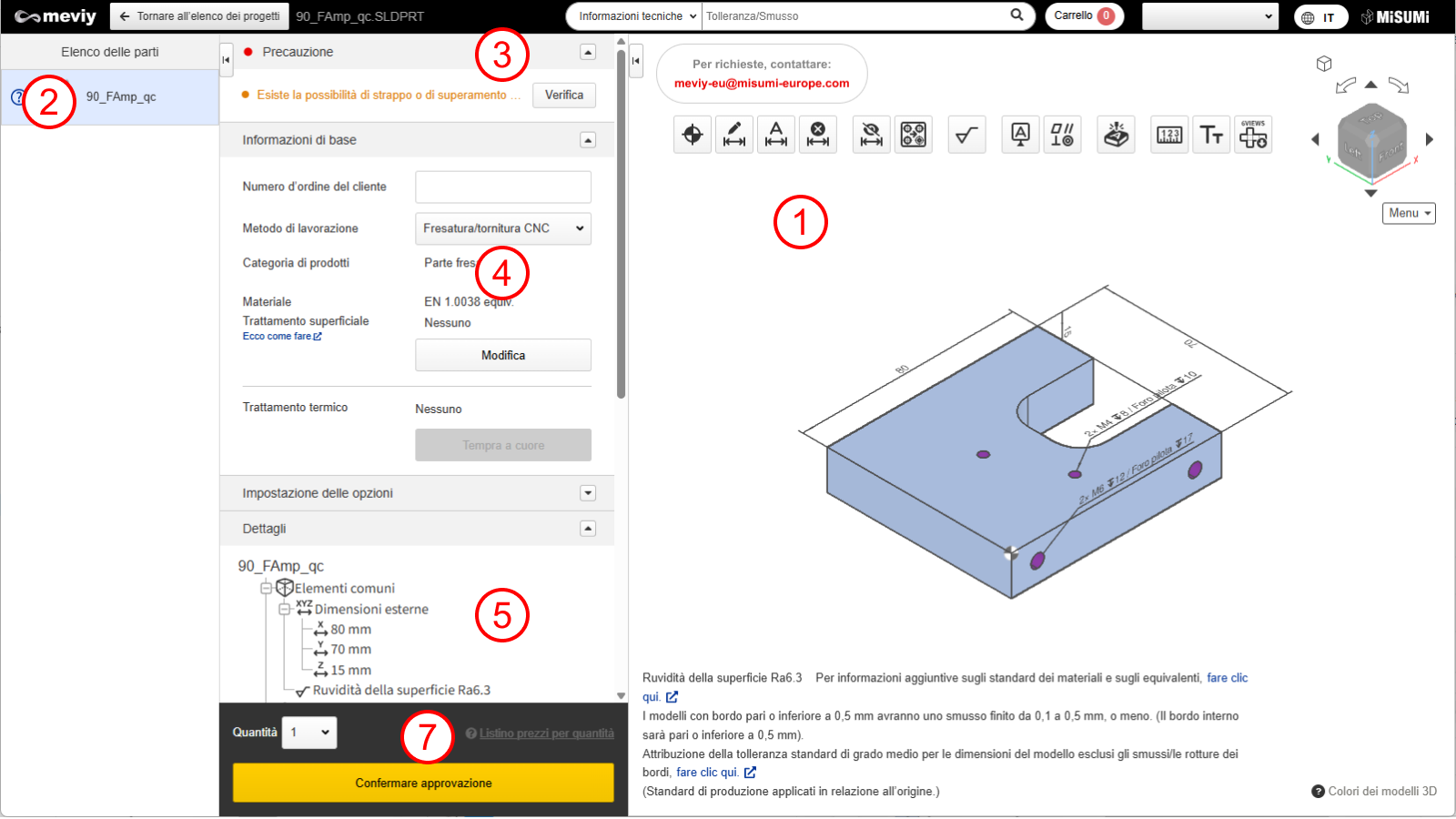The image size is (1456, 819).
Task: Click the hole pattern recognition icon
Action: coord(914,136)
